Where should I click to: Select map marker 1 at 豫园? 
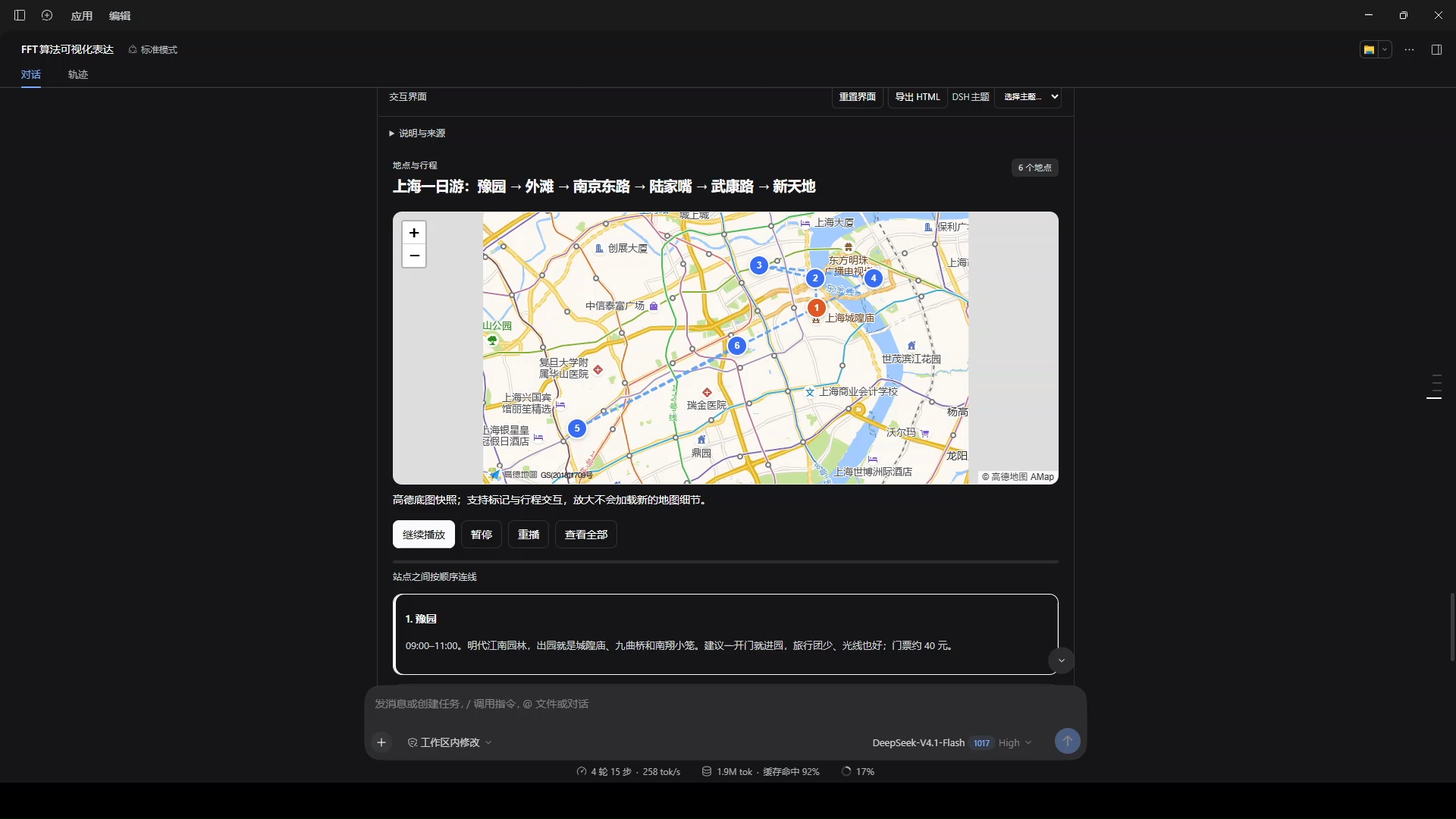click(x=816, y=308)
